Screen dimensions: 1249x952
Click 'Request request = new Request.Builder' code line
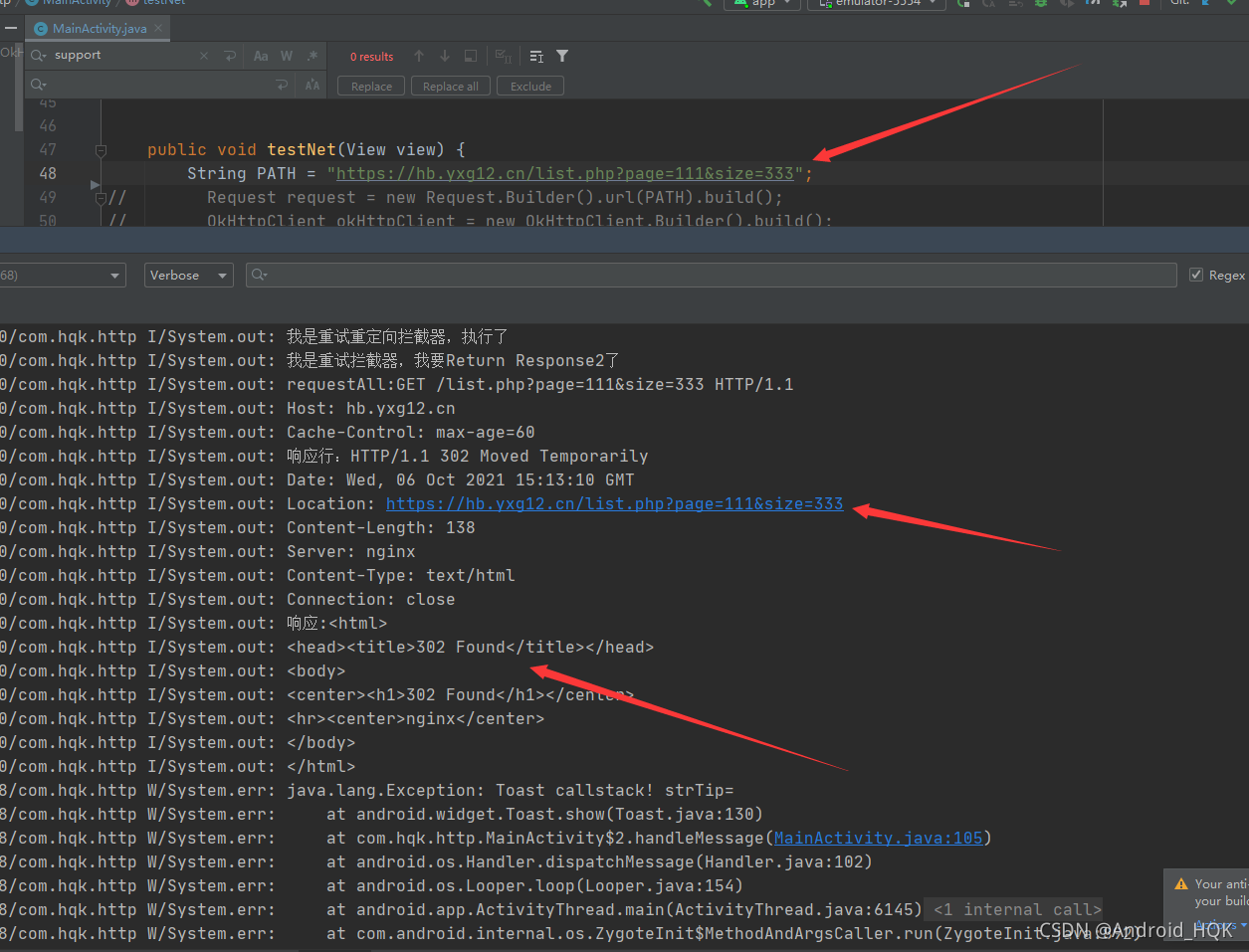pos(495,198)
